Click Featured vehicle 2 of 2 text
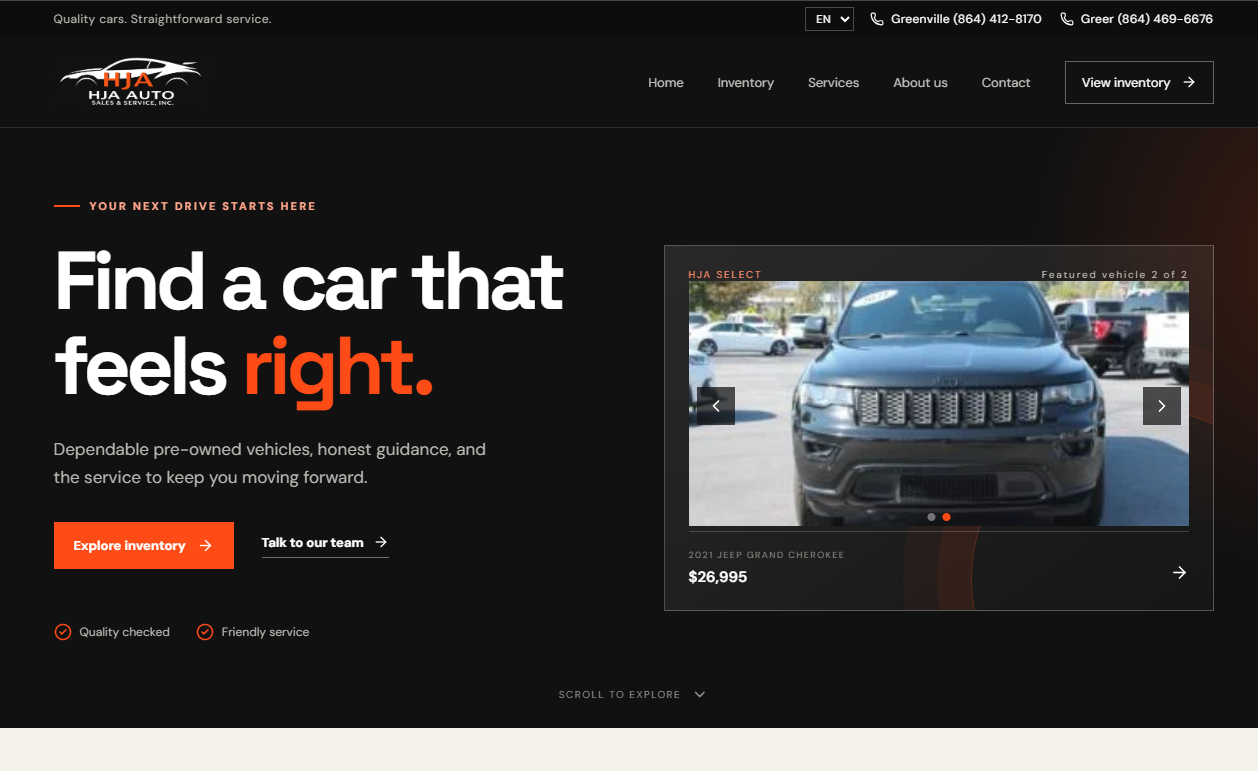 (x=1115, y=274)
